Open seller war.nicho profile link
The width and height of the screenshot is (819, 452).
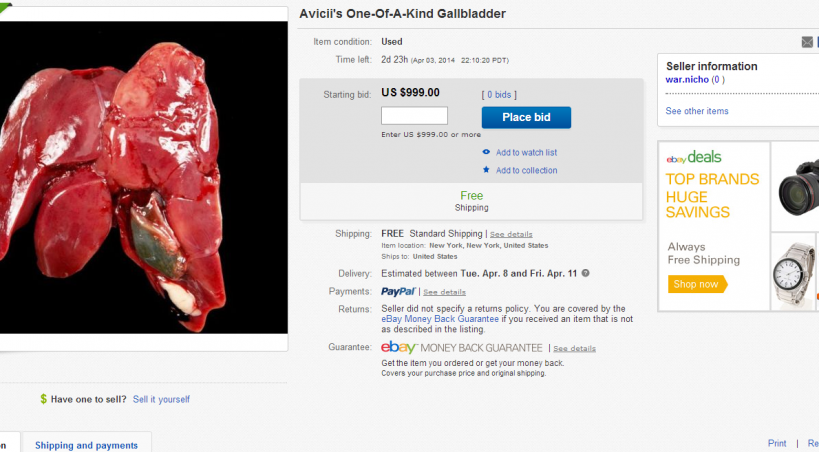687,80
